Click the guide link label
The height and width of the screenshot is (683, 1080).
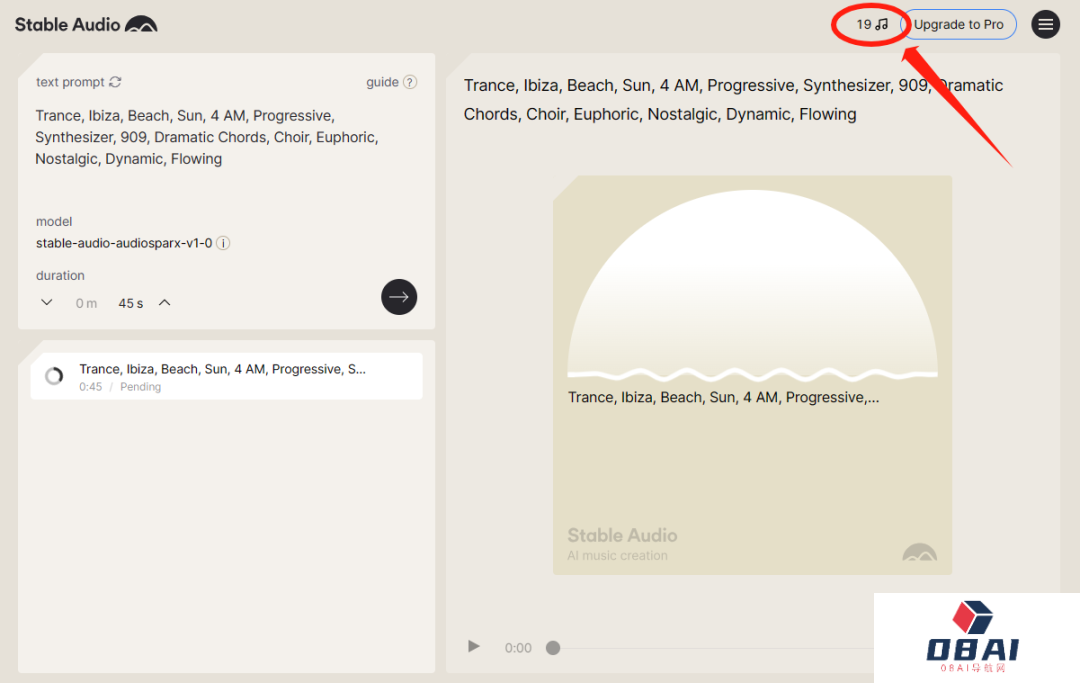click(x=382, y=82)
